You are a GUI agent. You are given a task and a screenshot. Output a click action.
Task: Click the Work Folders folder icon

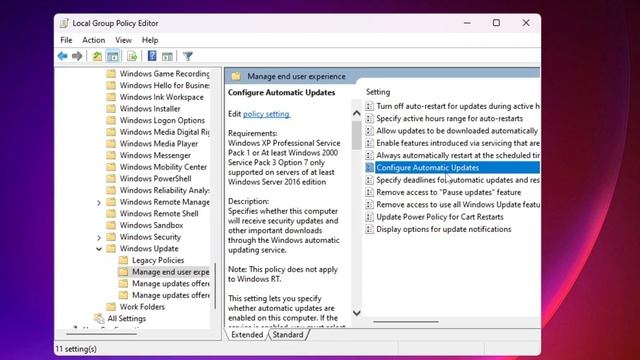111,307
